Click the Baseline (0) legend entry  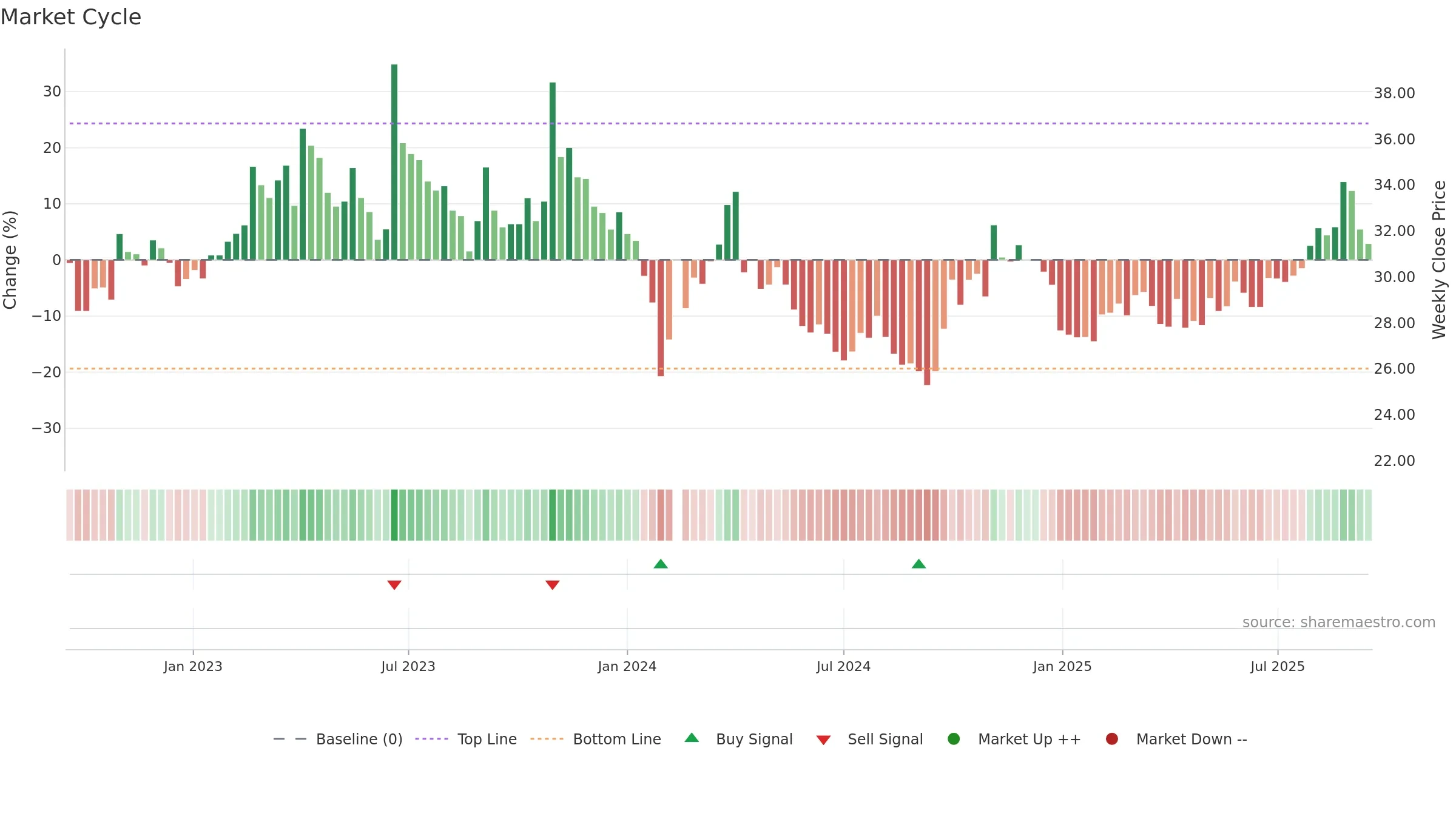(338, 739)
